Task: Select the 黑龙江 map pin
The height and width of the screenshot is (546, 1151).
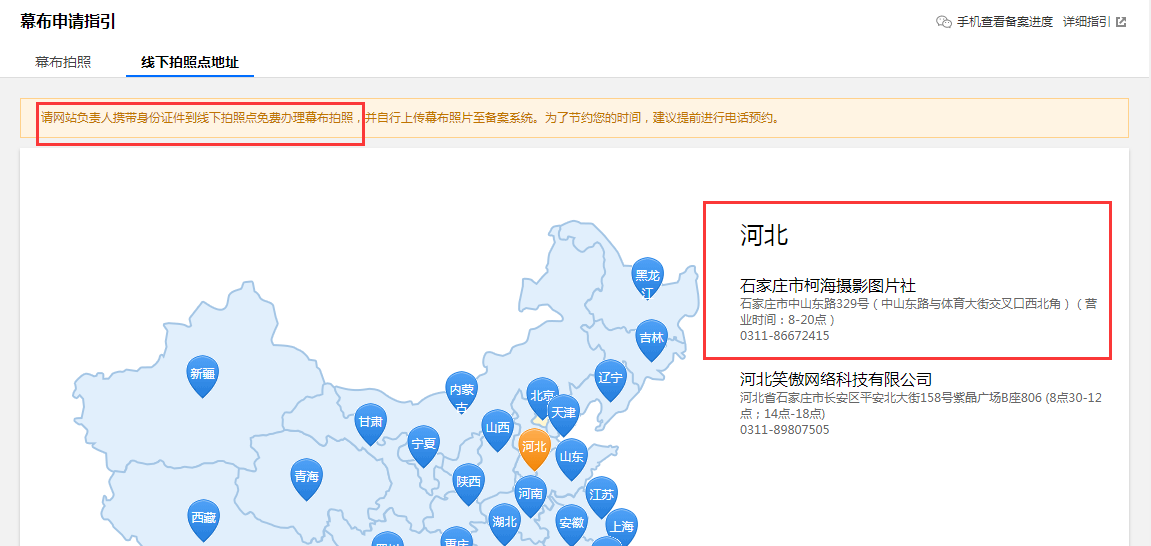Action: point(647,280)
